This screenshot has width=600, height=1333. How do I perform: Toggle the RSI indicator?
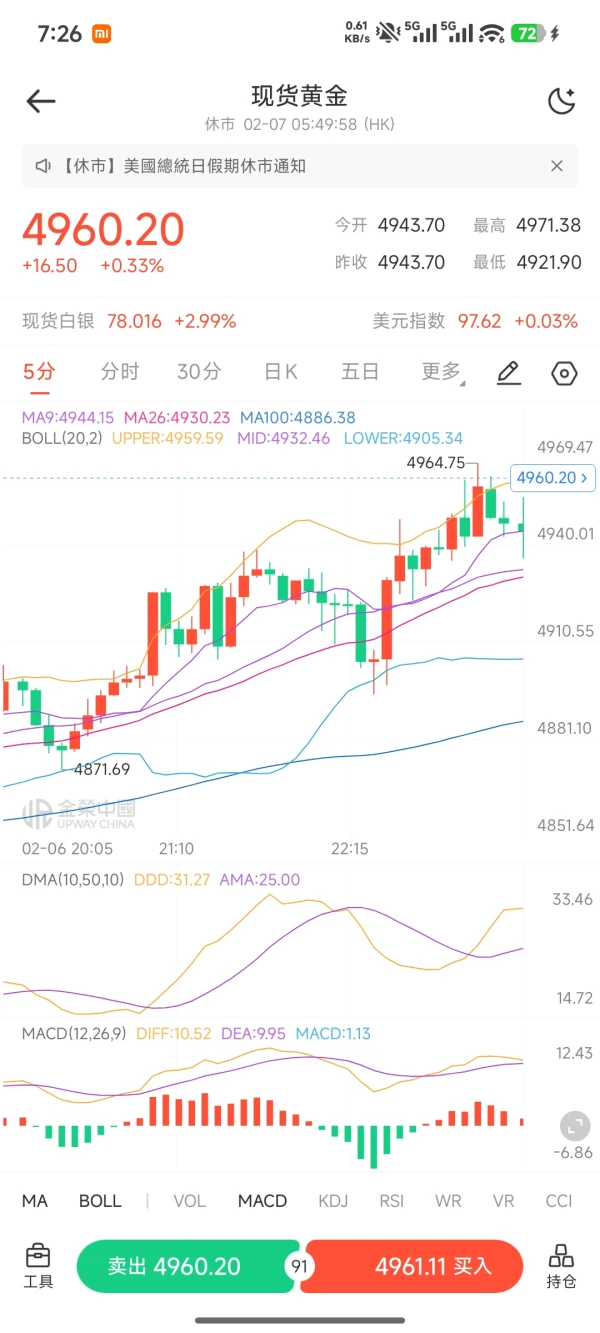tap(392, 1201)
